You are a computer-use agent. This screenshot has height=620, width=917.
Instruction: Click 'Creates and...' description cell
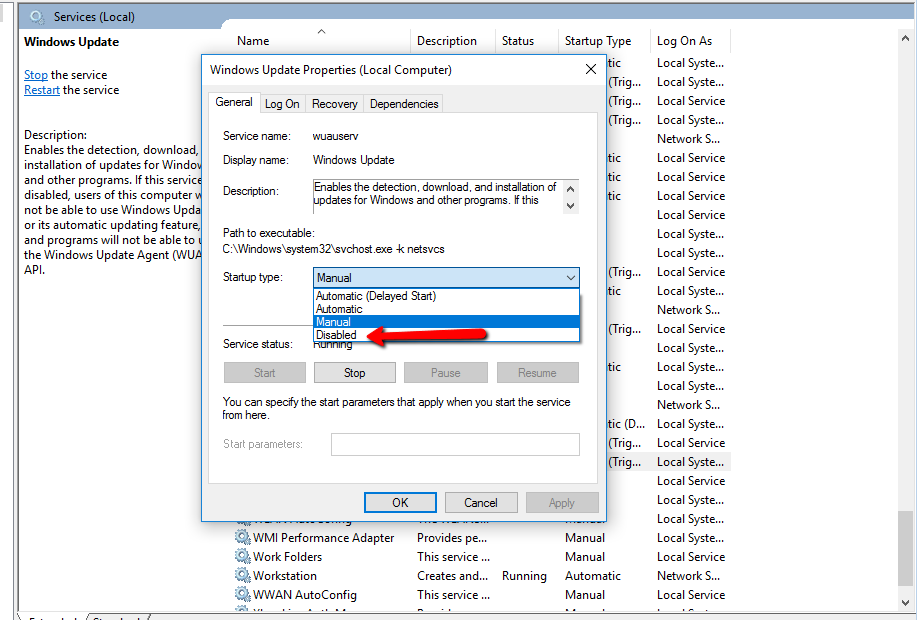pos(452,576)
